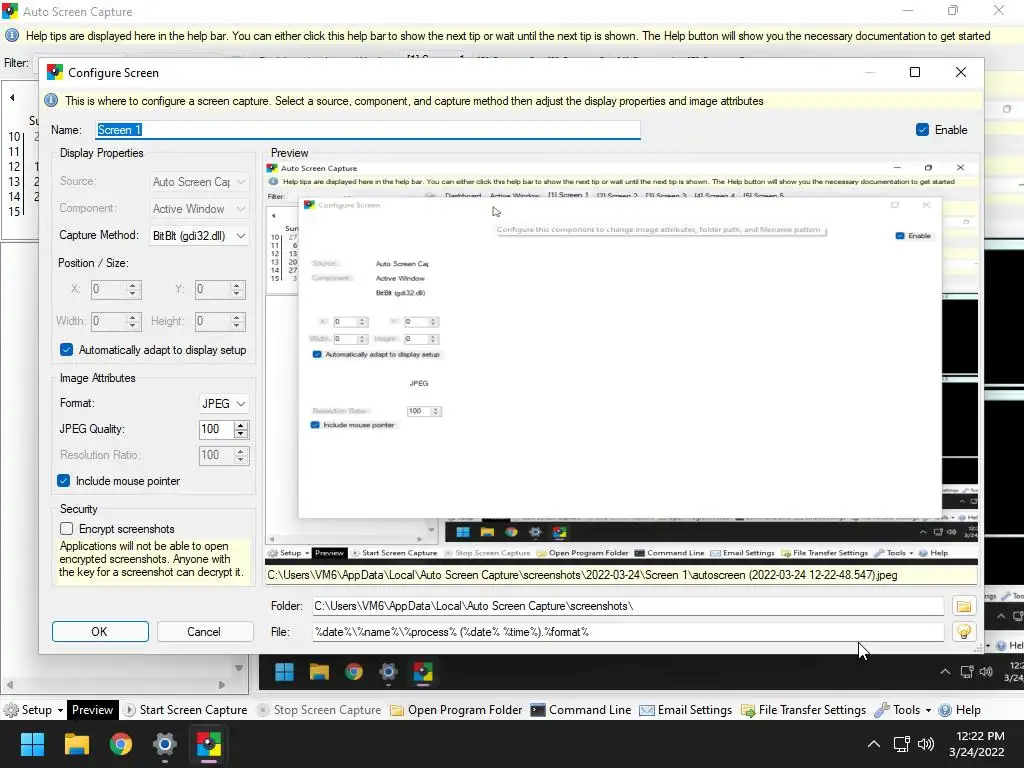Image resolution: width=1024 pixels, height=768 pixels.
Task: Open Settings gear in taskbar
Action: [165, 744]
